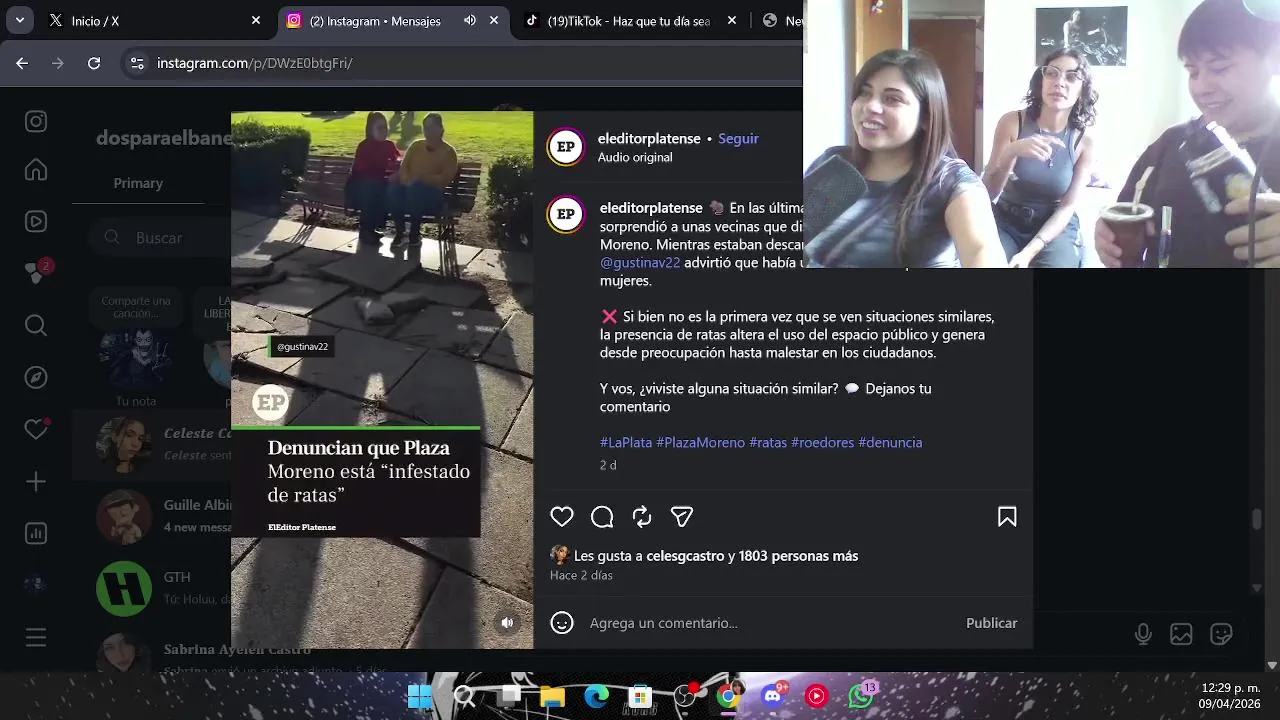The width and height of the screenshot is (1280, 720).
Task: Click Audio original link
Action: [635, 157]
